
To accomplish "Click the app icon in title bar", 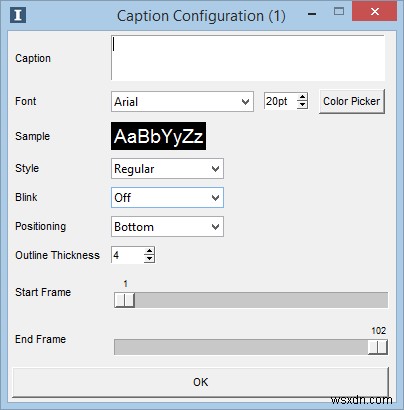I will pyautogui.click(x=18, y=15).
